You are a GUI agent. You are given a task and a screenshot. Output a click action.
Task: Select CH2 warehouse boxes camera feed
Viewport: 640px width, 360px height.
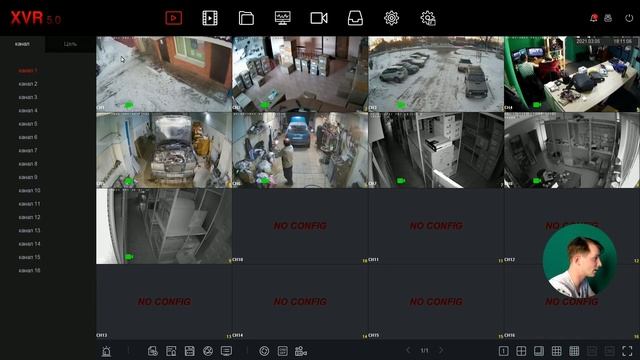(x=300, y=74)
